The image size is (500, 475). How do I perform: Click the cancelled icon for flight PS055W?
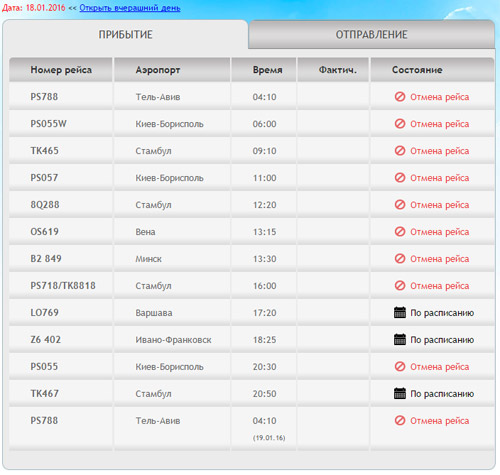pos(400,124)
